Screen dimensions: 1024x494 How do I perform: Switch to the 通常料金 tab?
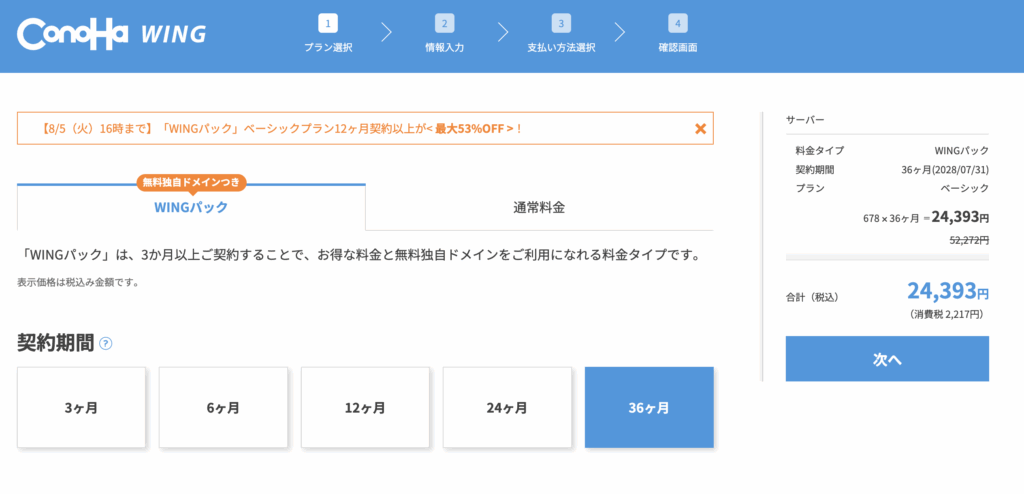pos(539,208)
